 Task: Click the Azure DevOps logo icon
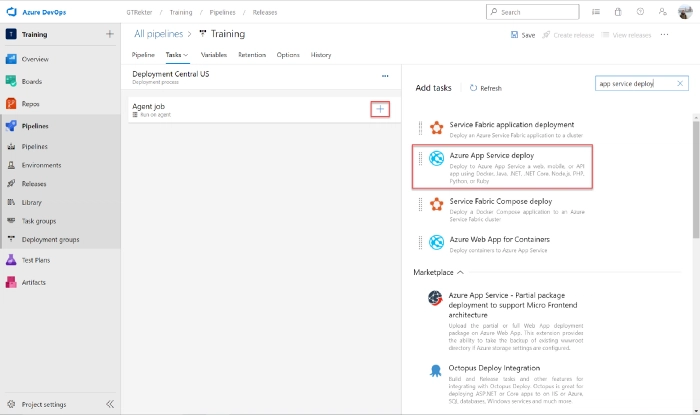11,12
